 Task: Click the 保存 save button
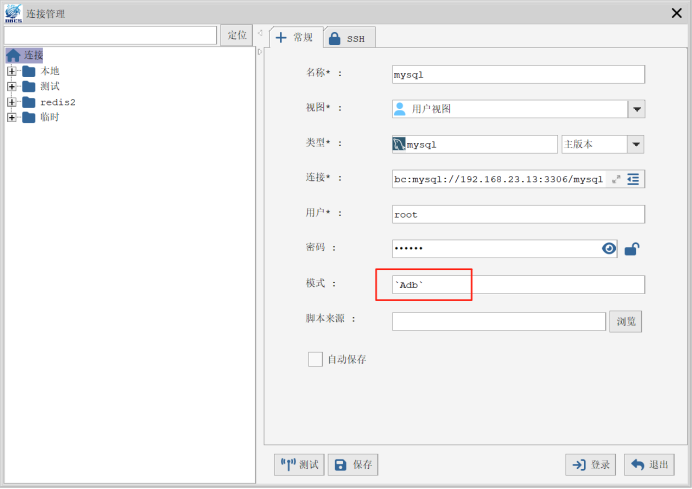coord(353,465)
